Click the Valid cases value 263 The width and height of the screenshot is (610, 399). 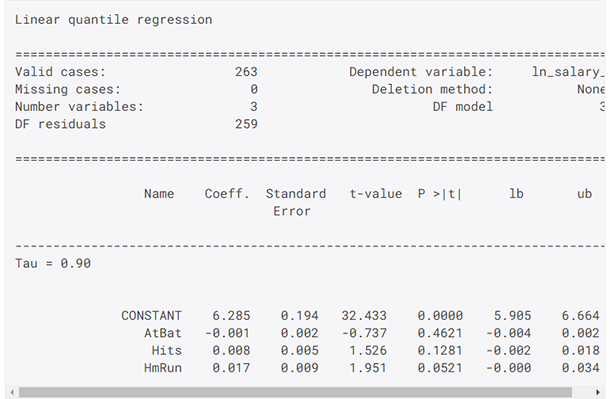246,72
